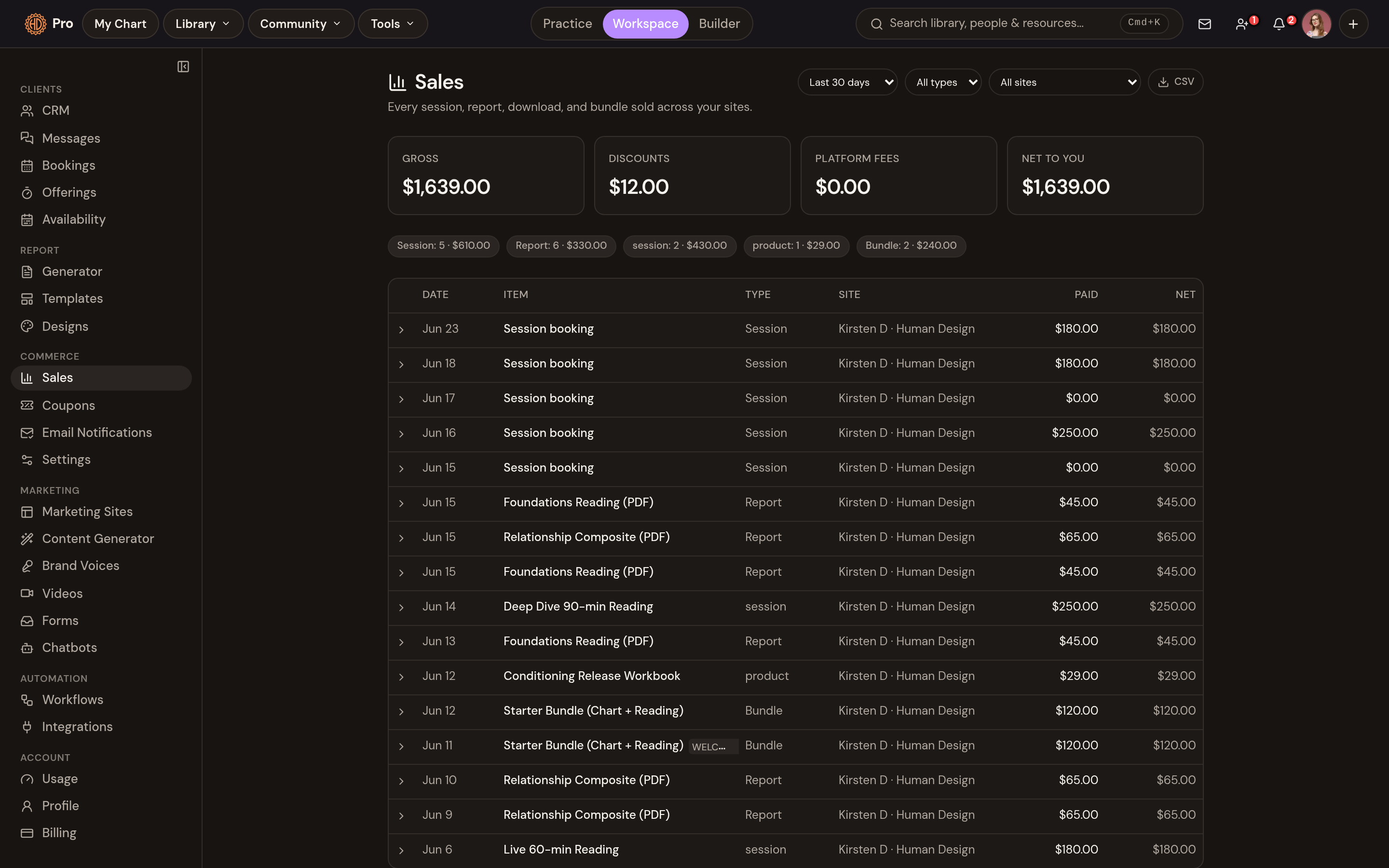The height and width of the screenshot is (868, 1389).
Task: Switch to the Practice tab
Action: click(x=567, y=24)
